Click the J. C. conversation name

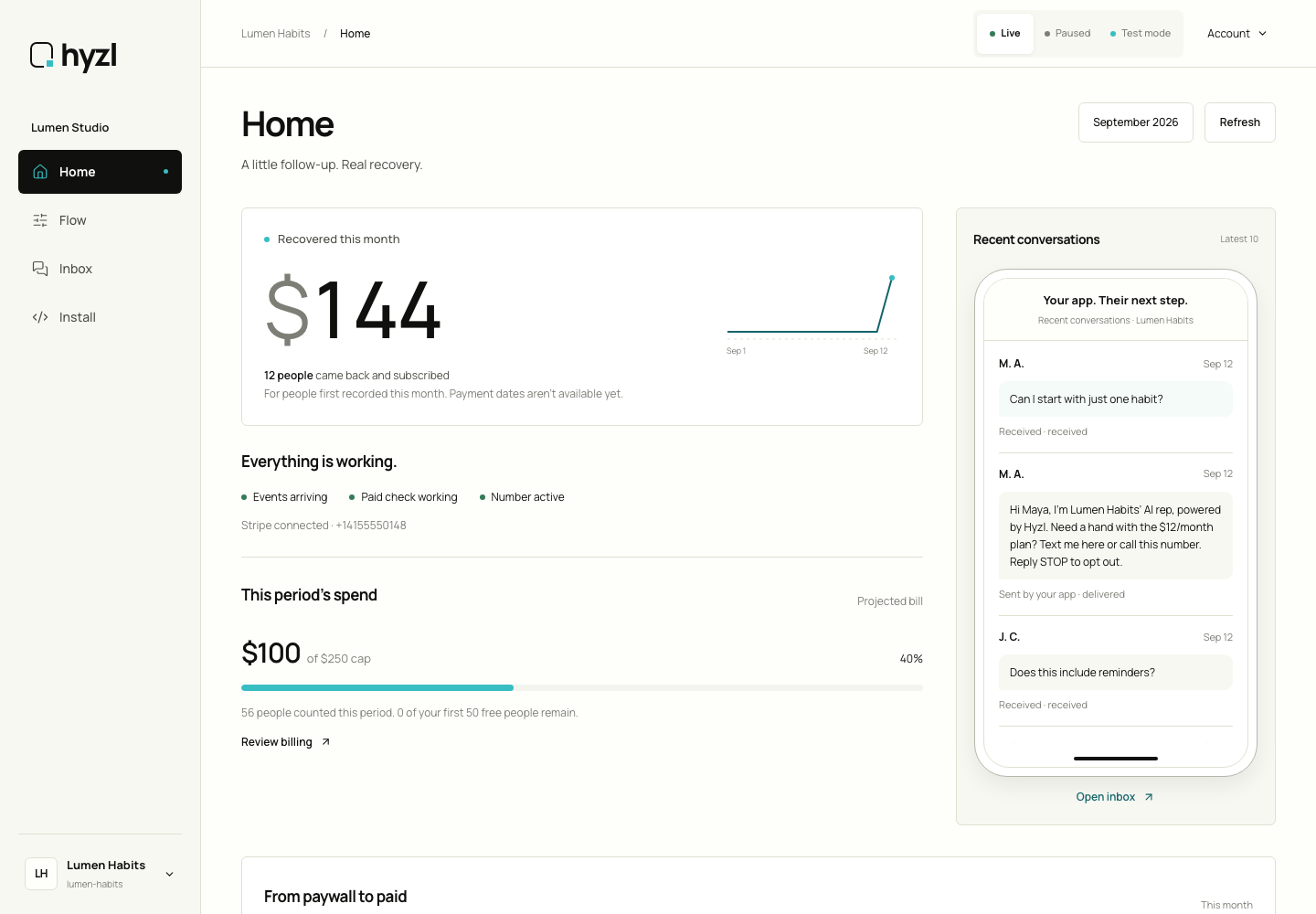point(1009,637)
